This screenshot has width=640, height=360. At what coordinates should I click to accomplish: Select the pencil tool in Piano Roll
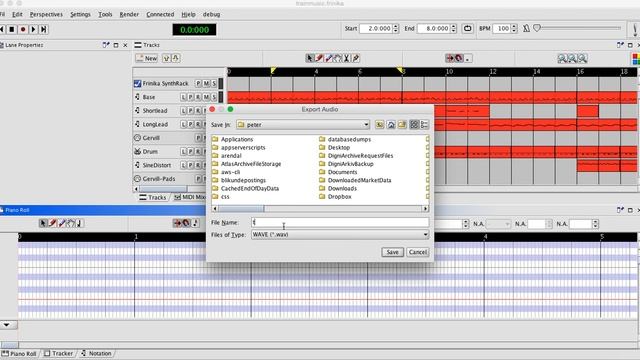pyautogui.click(x=53, y=223)
